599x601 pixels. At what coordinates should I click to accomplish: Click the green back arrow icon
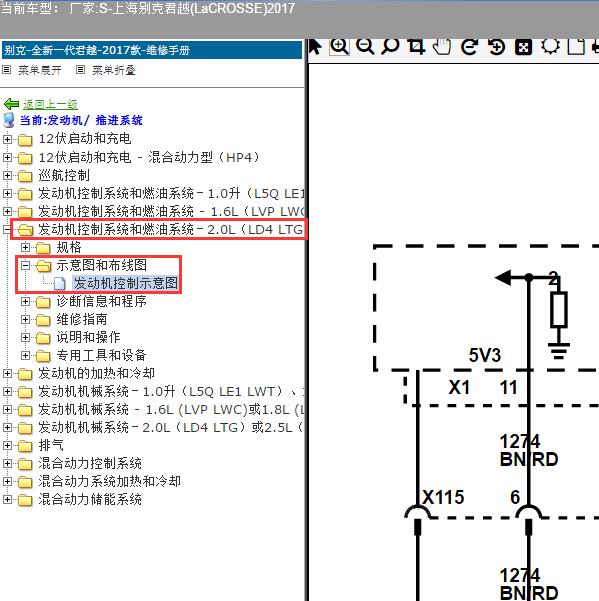11,103
